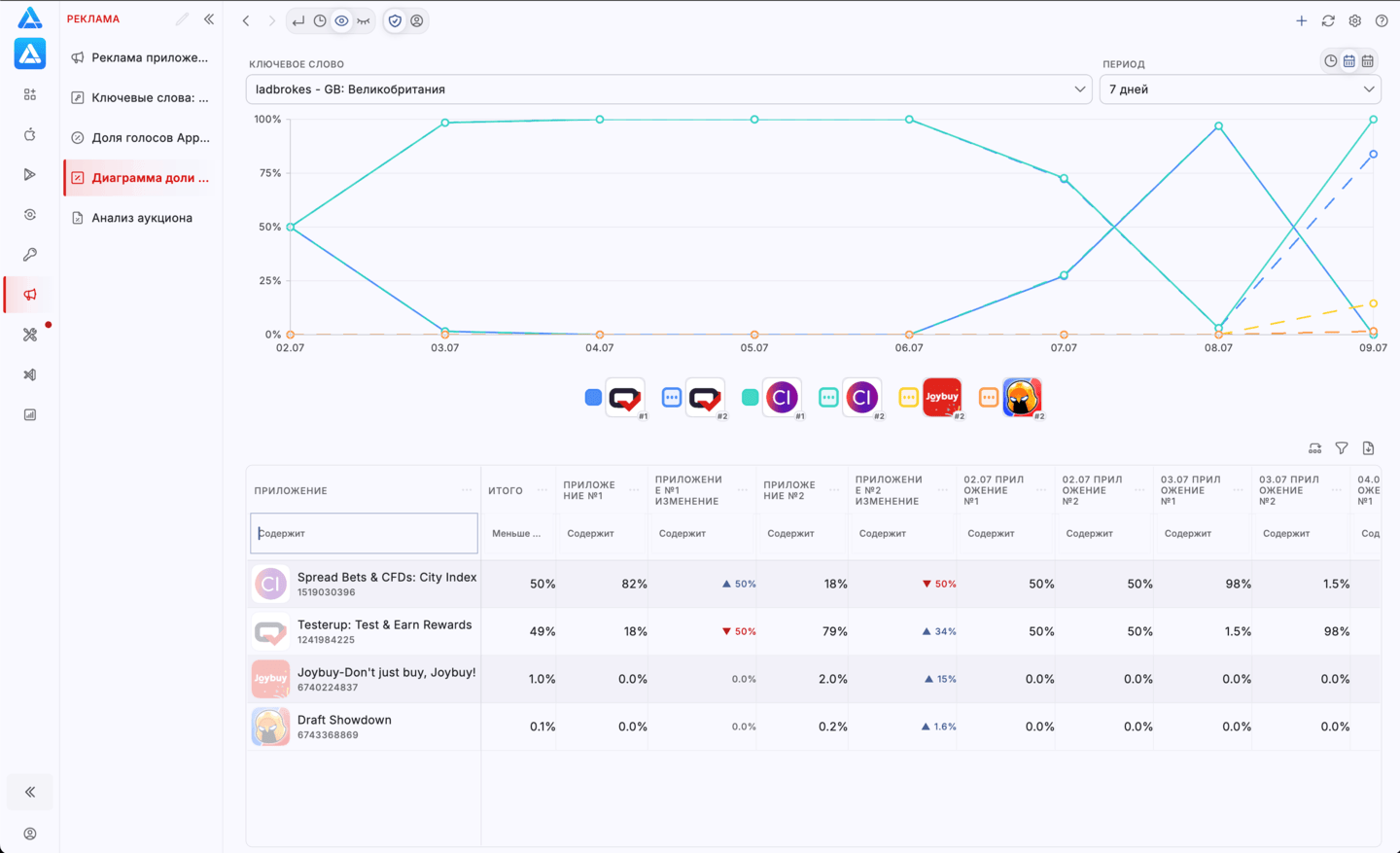Open help with the question mark icon

(1382, 20)
